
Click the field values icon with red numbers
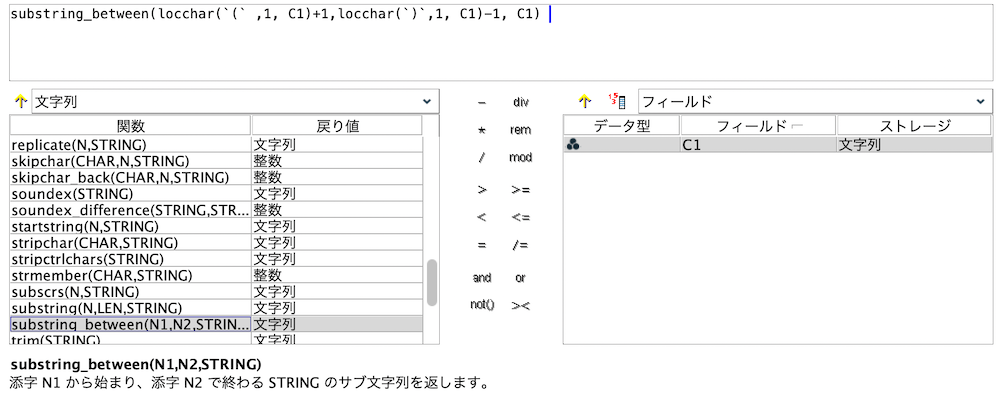coord(617,101)
